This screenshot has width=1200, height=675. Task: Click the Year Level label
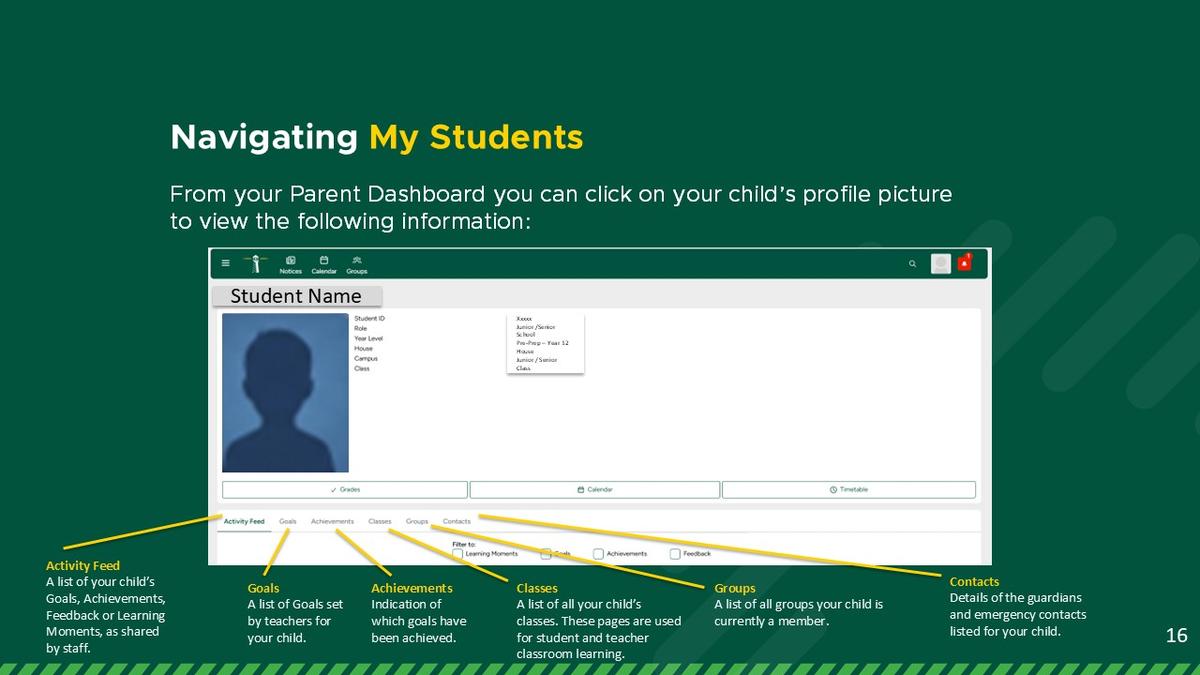click(368, 339)
